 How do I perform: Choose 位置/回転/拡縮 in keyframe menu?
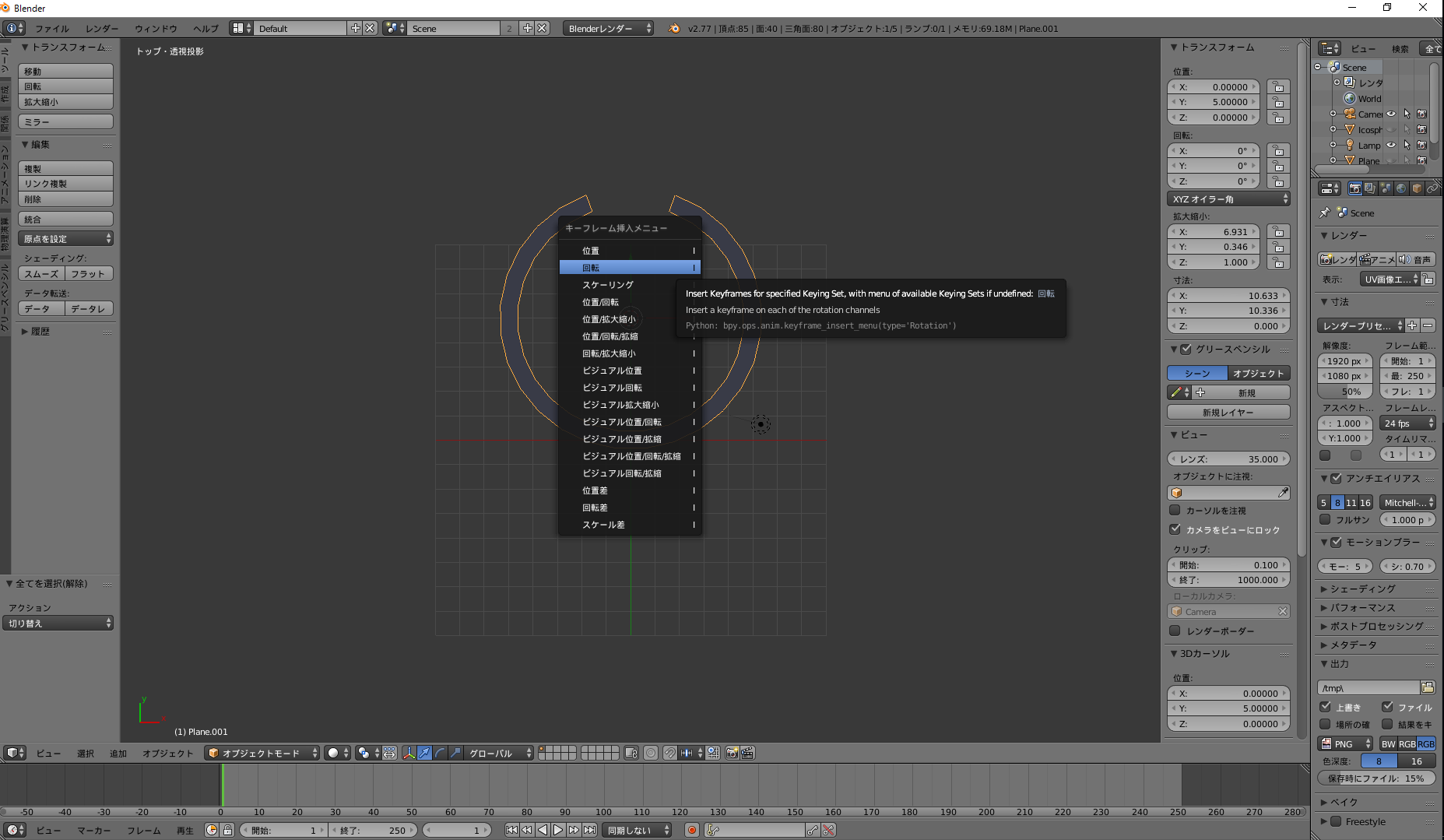click(630, 336)
